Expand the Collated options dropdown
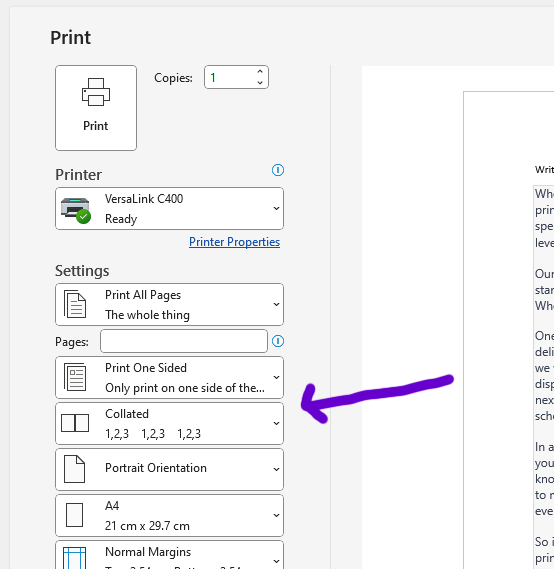 169,423
